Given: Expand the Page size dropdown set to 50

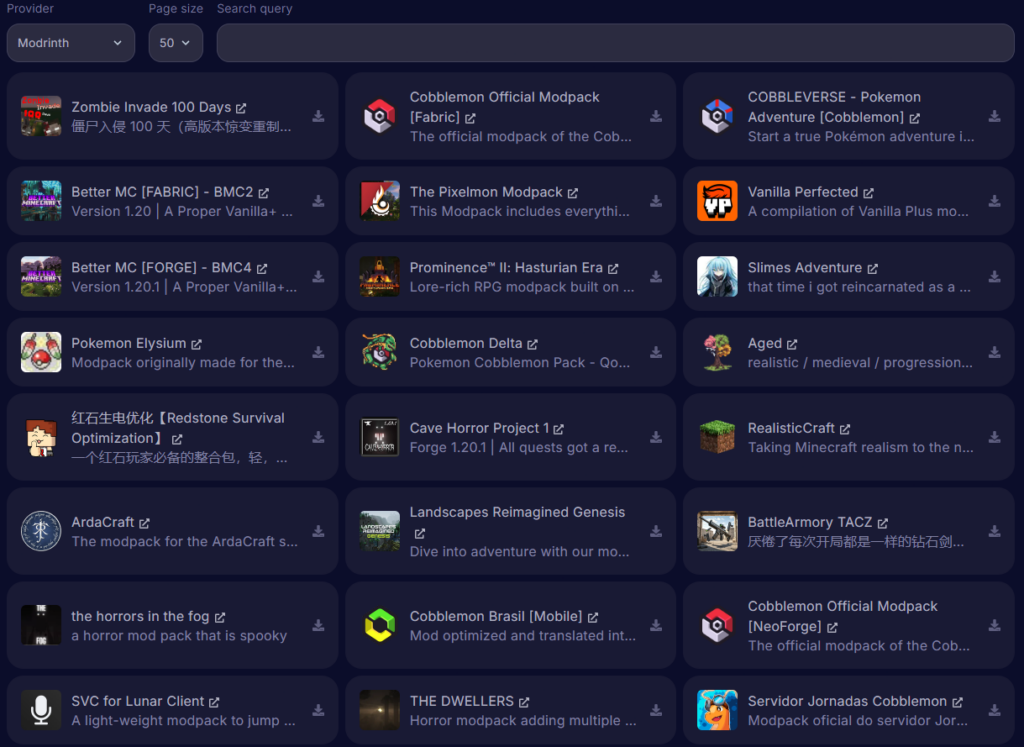Looking at the screenshot, I should coord(175,43).
